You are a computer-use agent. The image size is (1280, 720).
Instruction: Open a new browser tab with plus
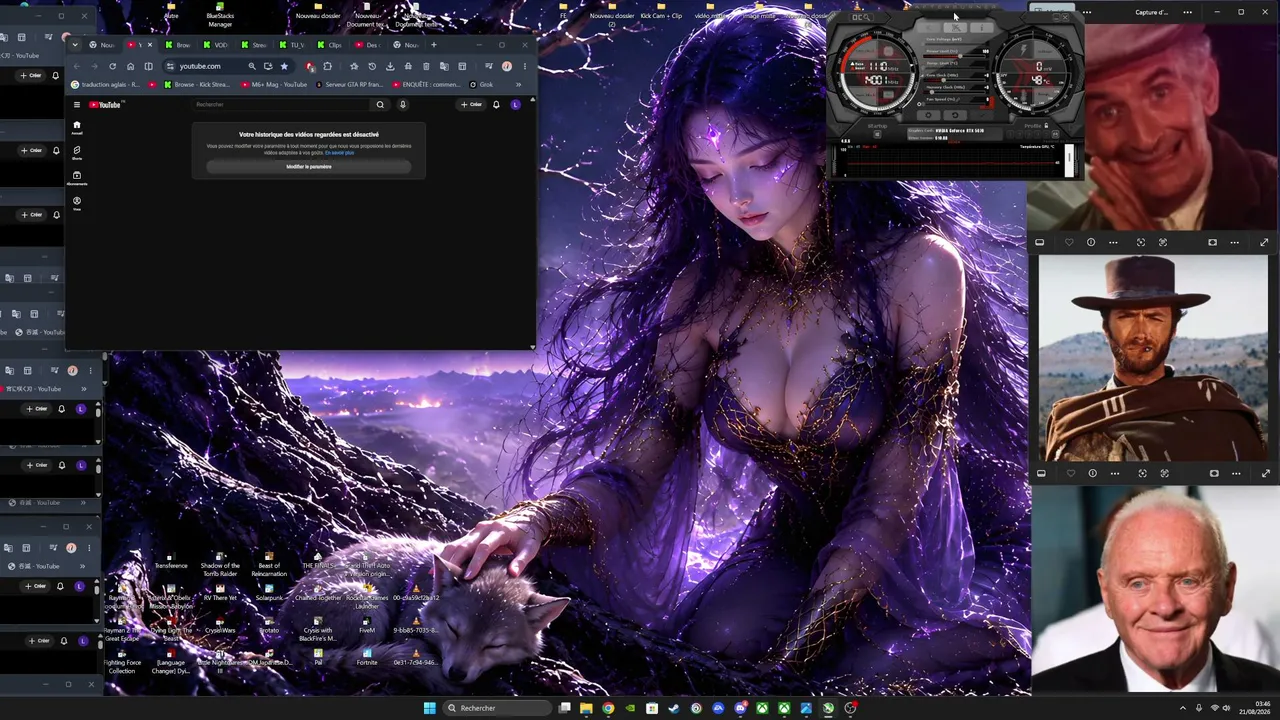434,45
